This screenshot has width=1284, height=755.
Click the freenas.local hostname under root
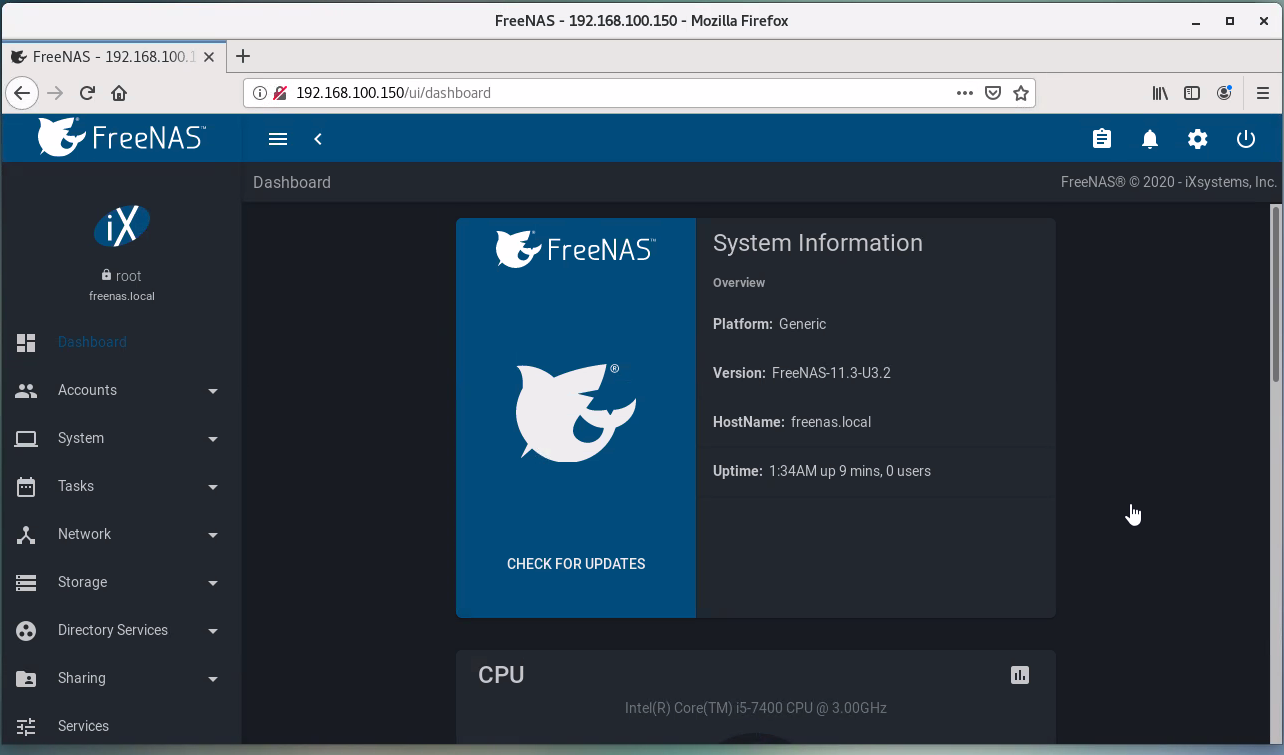(x=122, y=296)
